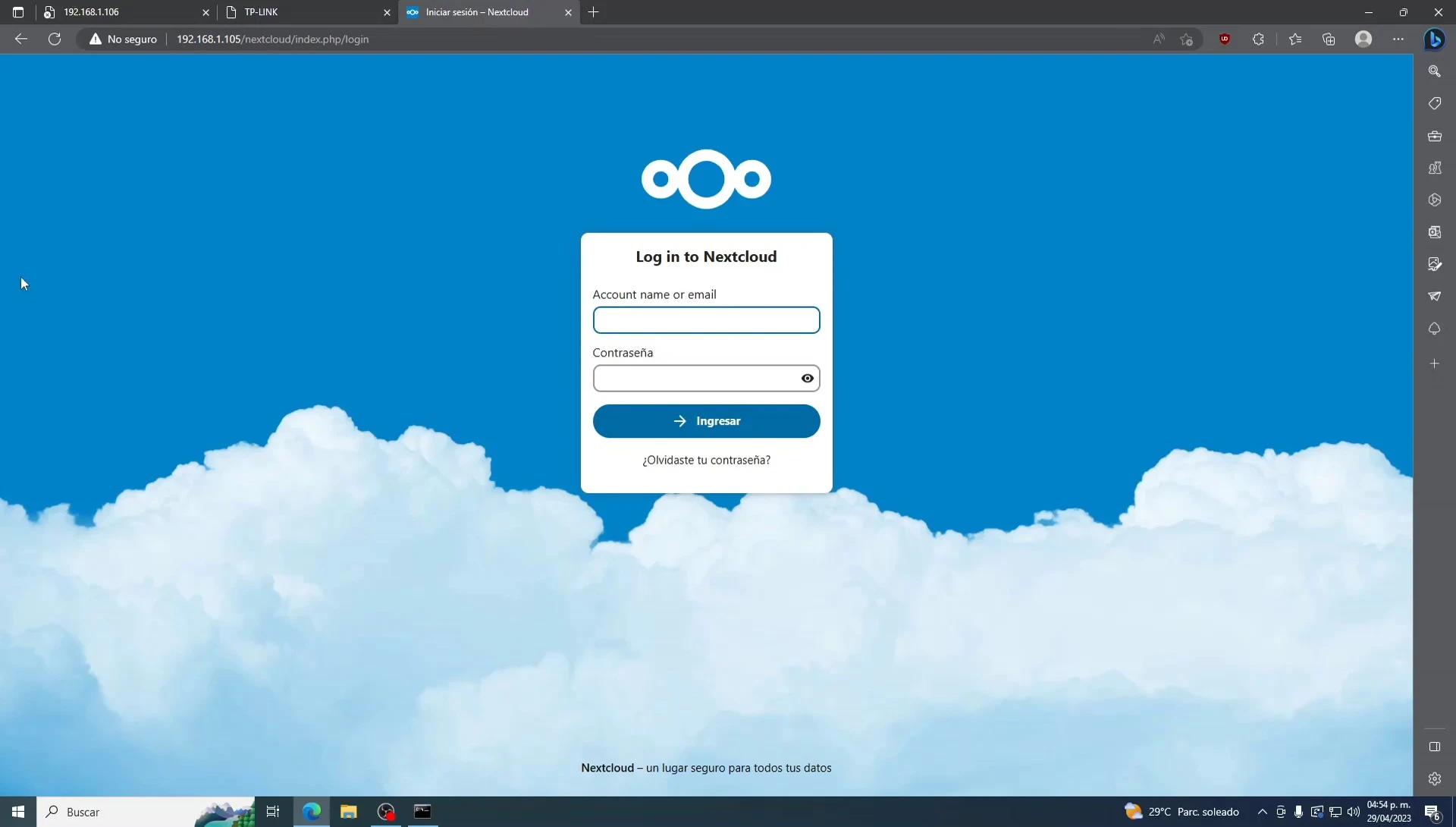Open the Windows Start menu

(x=18, y=812)
